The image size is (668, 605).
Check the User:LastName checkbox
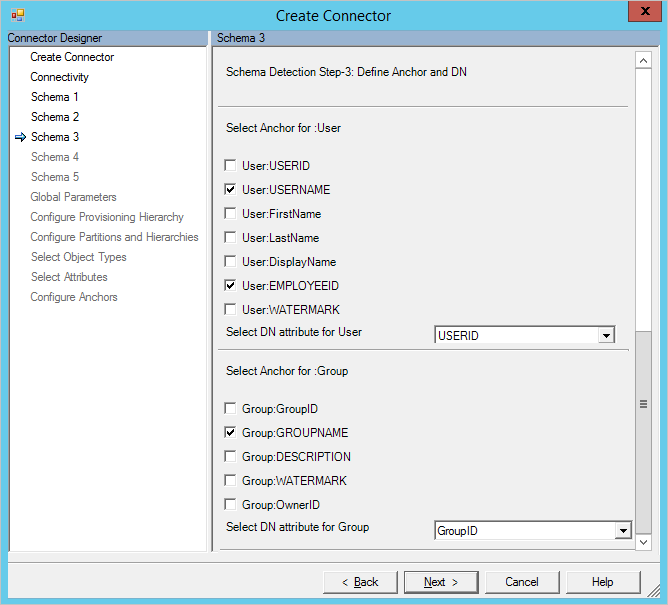[x=230, y=237]
